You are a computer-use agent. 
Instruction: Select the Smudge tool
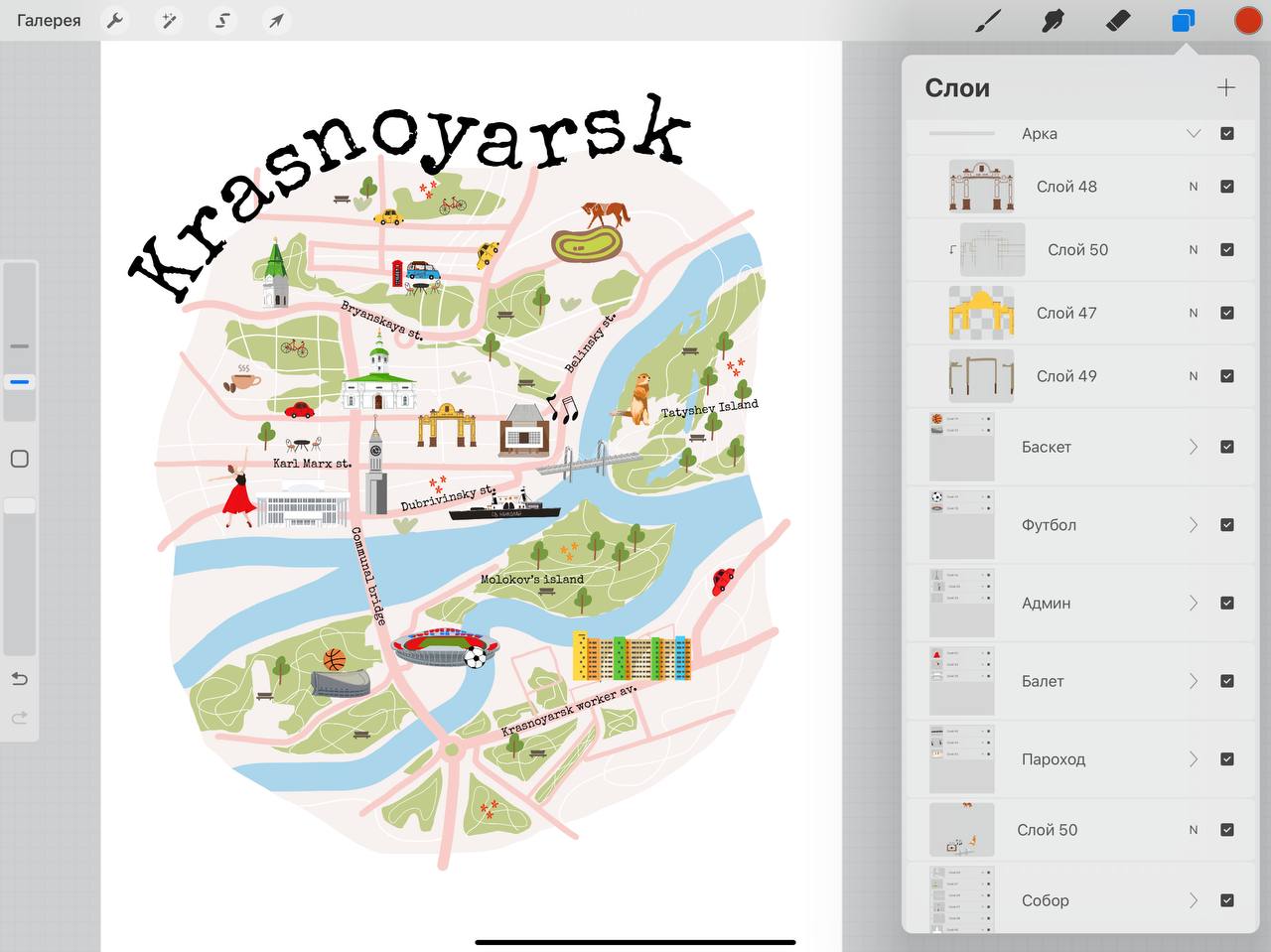point(1053,20)
